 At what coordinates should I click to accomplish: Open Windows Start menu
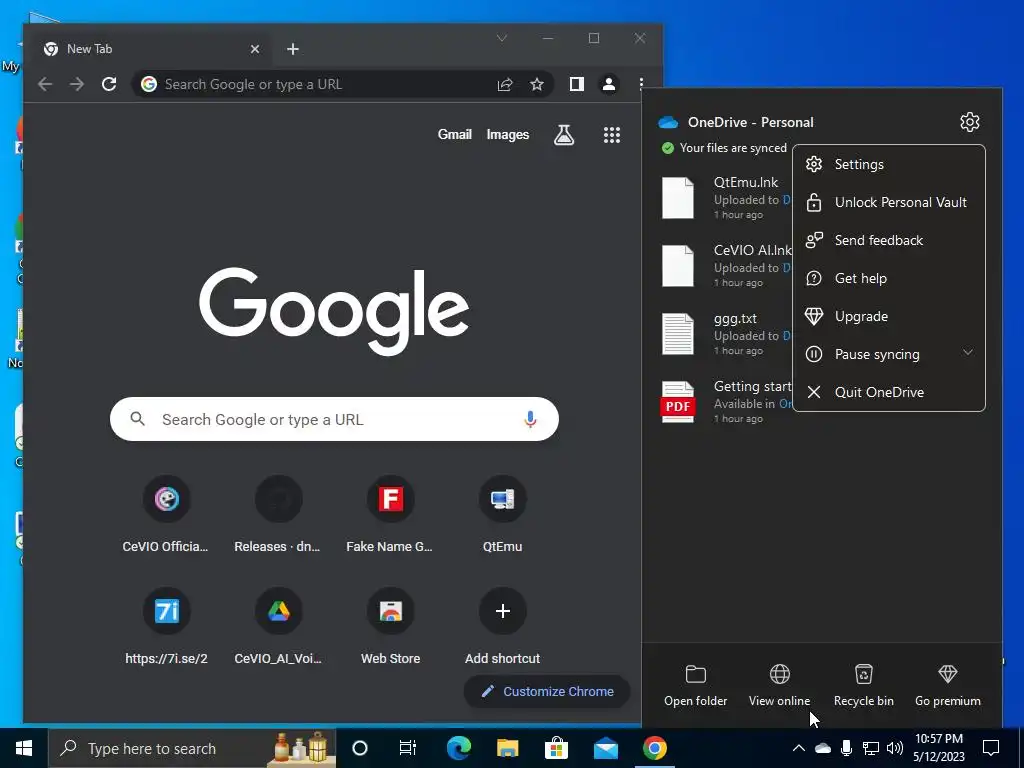[x=24, y=748]
